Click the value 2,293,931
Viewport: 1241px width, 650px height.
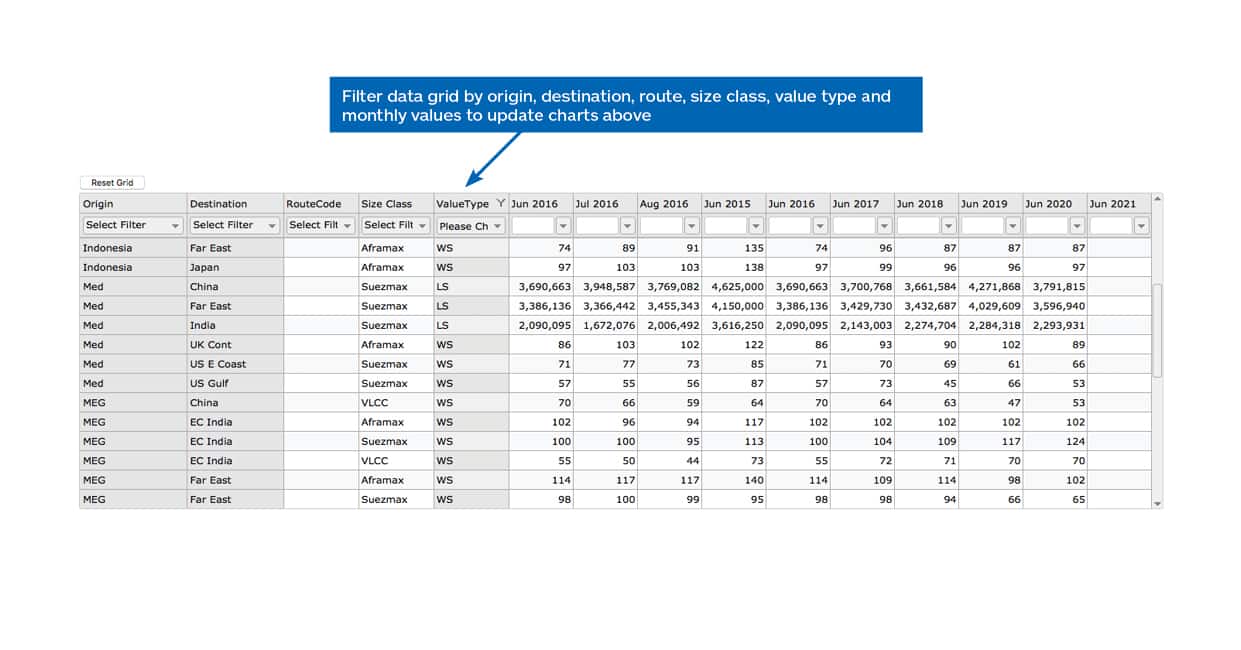1058,325
